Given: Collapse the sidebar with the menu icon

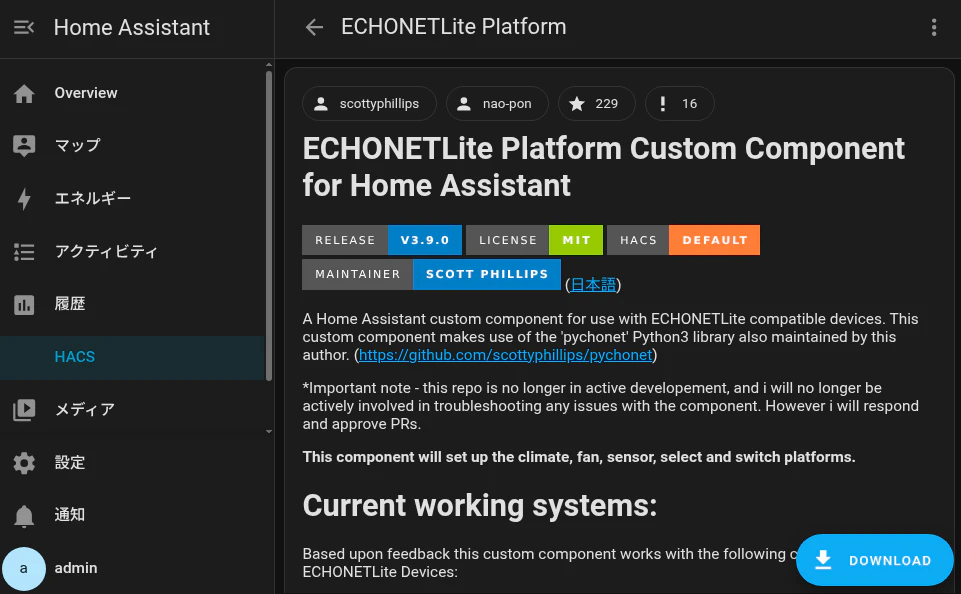Looking at the screenshot, I should (24, 28).
